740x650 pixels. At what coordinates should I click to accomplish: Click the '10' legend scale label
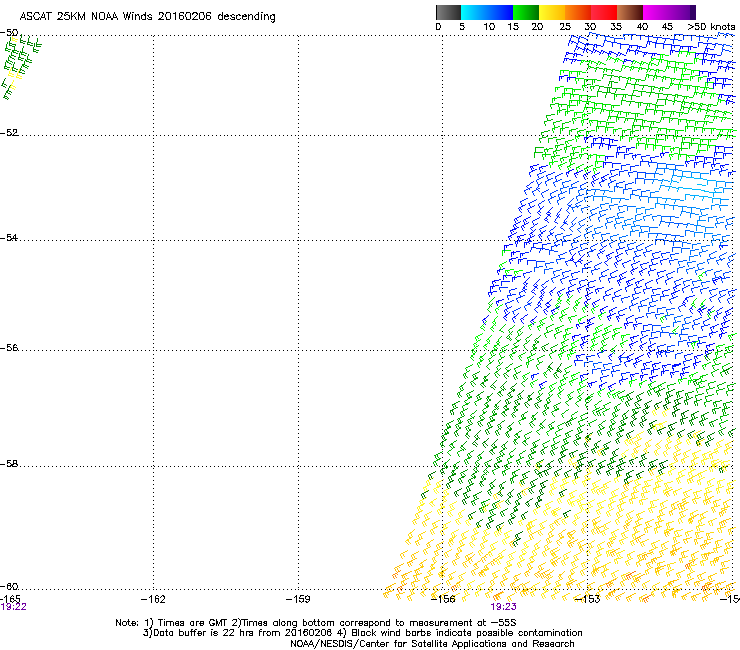(x=489, y=26)
